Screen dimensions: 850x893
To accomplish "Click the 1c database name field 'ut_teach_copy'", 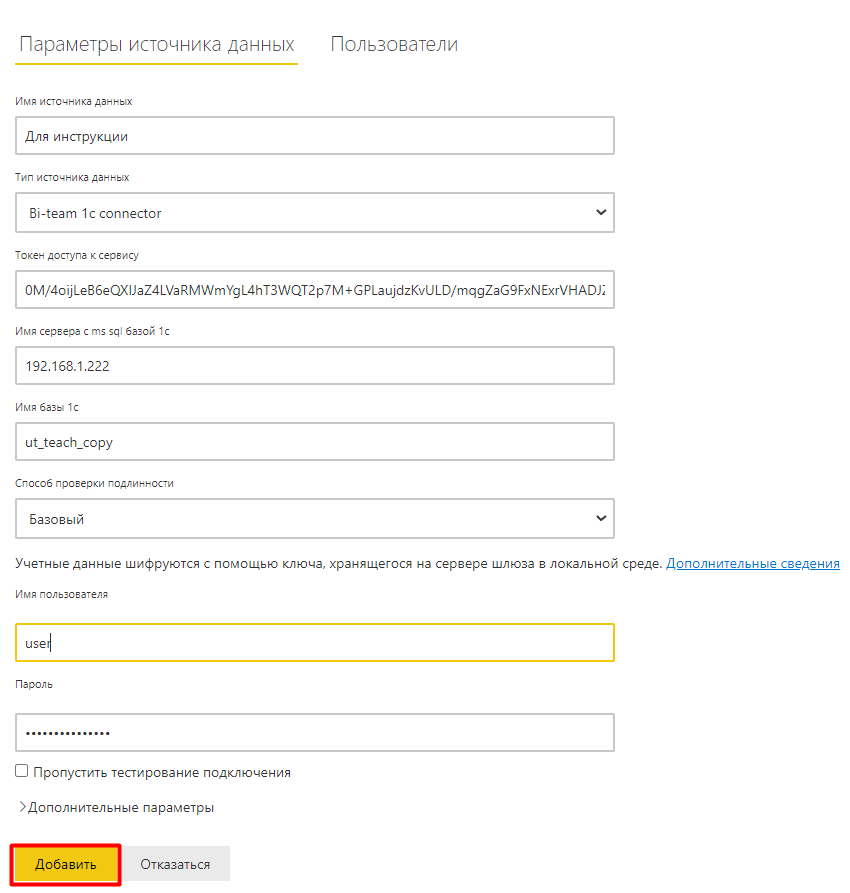I will pyautogui.click(x=315, y=442).
